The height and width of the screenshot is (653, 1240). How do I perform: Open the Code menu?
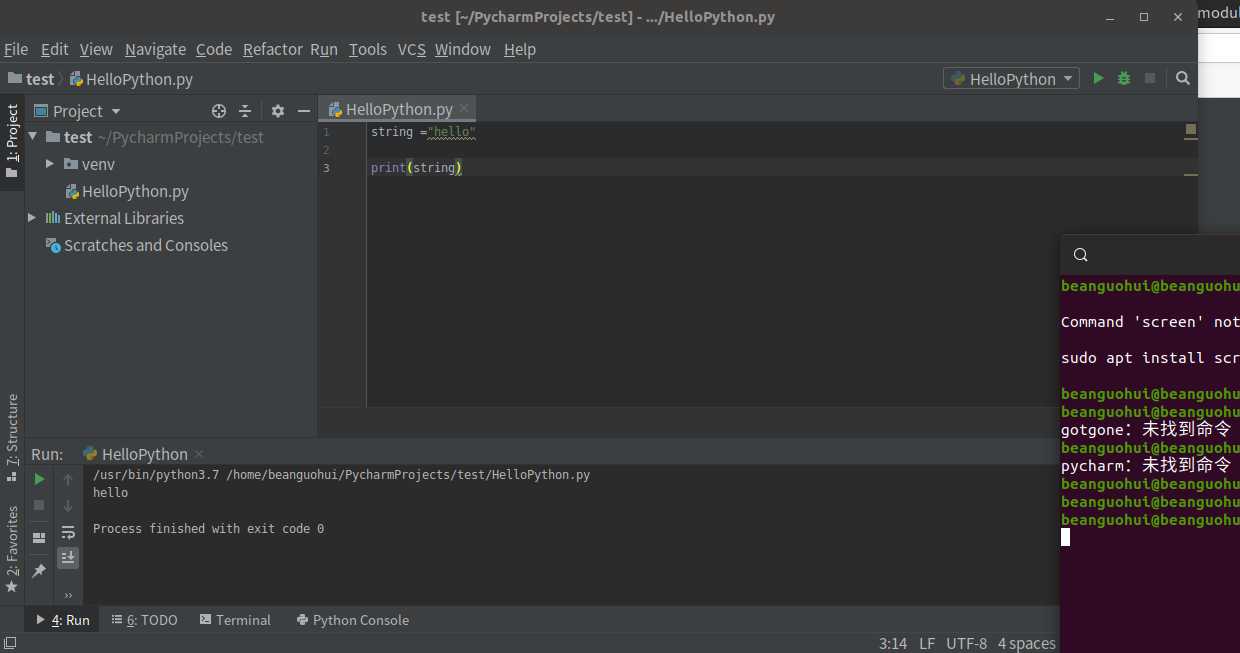click(x=214, y=49)
